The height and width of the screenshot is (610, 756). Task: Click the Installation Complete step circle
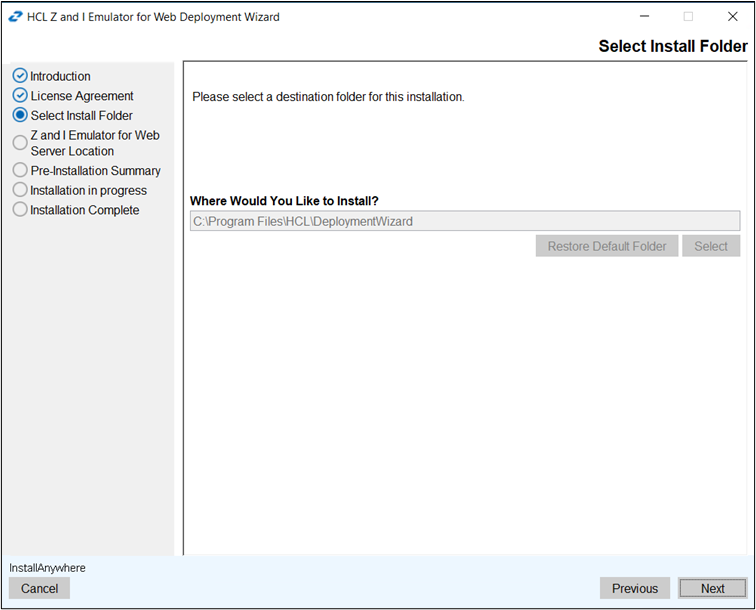20,210
